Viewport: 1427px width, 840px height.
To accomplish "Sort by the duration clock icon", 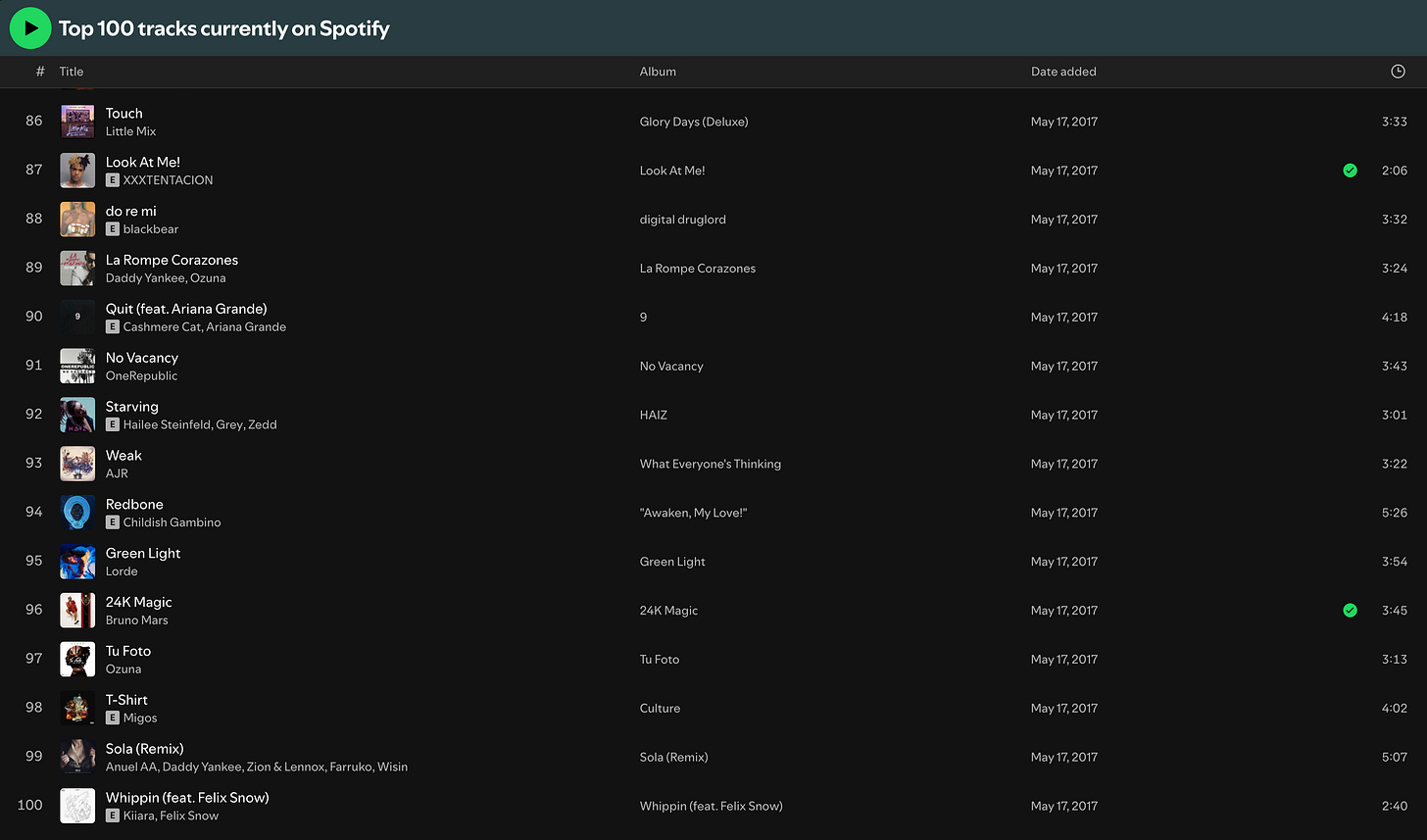I will click(x=1398, y=72).
